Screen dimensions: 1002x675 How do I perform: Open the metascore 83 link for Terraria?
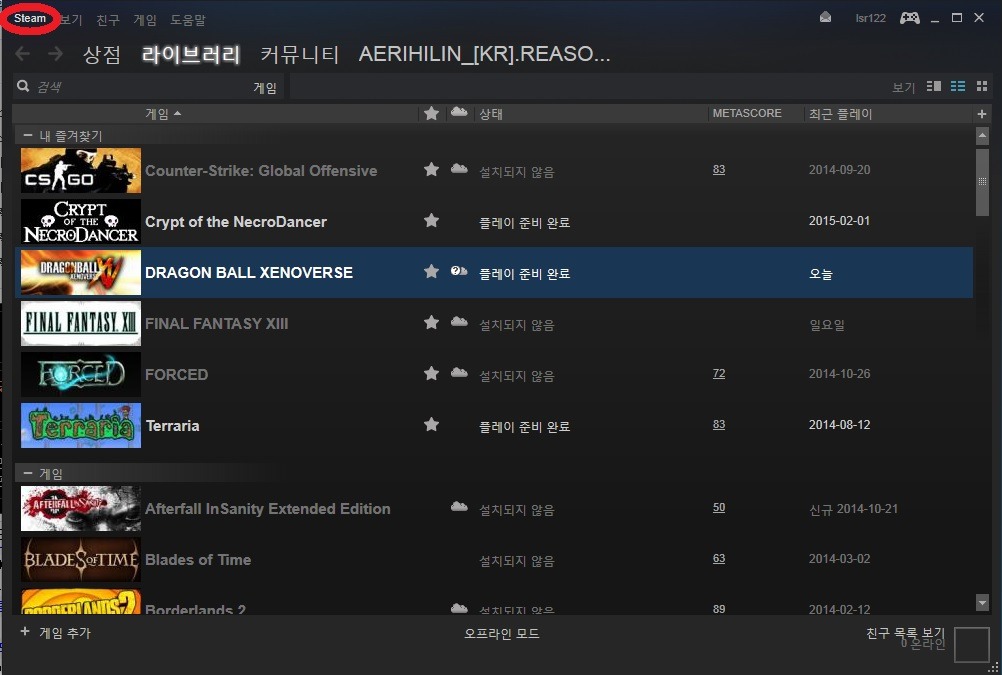[x=719, y=425]
